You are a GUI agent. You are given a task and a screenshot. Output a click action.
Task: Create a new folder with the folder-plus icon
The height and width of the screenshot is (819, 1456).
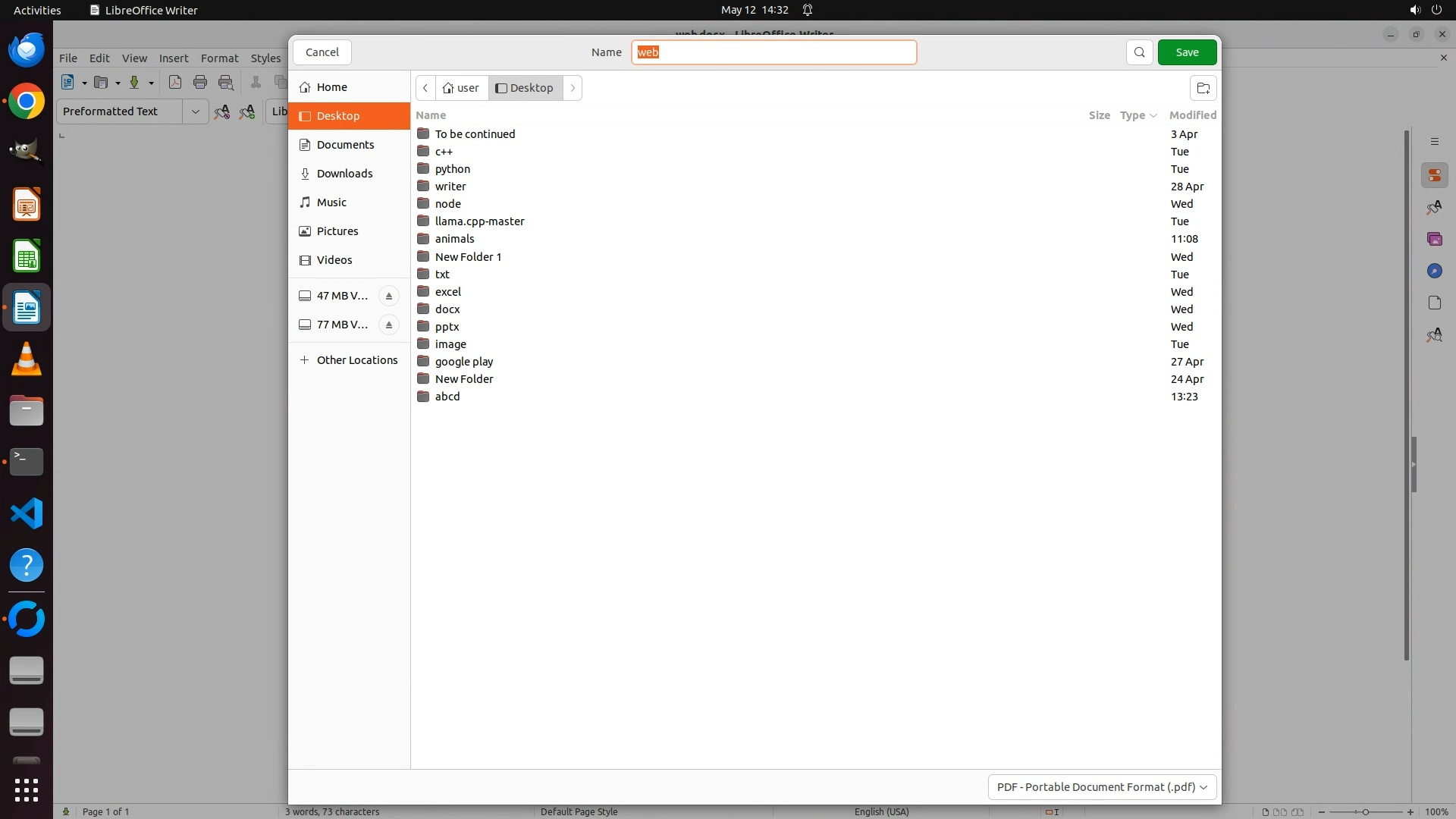pos(1203,88)
